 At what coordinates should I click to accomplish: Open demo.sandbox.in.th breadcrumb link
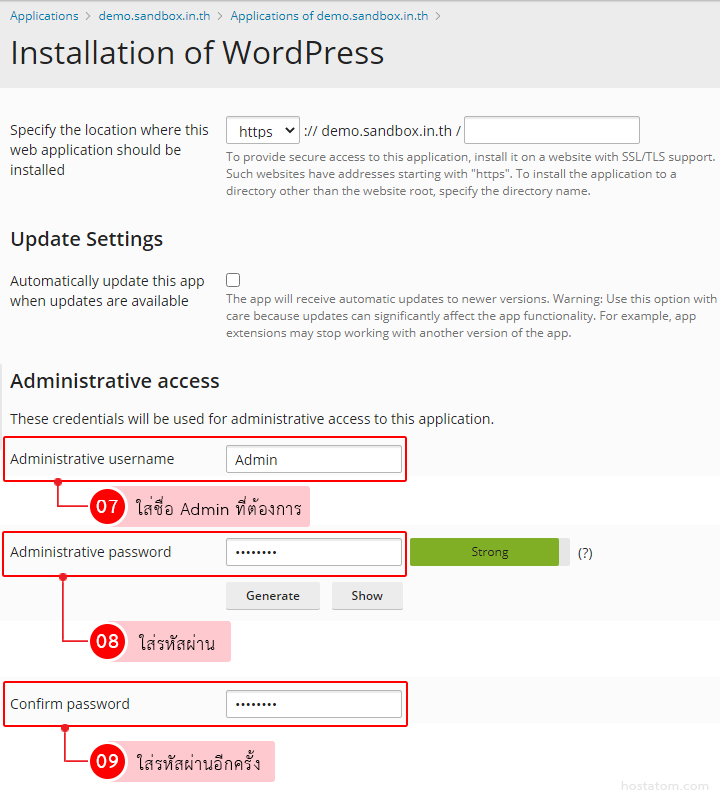point(153,16)
